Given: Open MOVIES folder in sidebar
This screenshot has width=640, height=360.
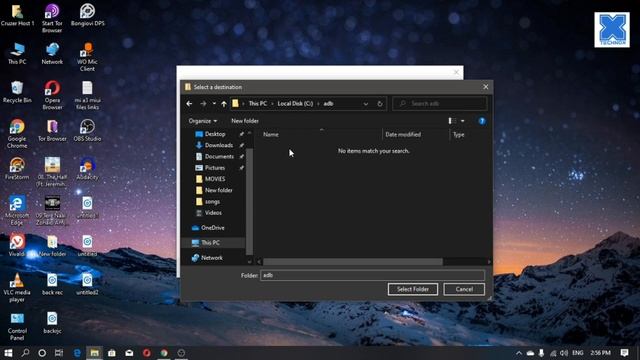Looking at the screenshot, I should [x=215, y=179].
